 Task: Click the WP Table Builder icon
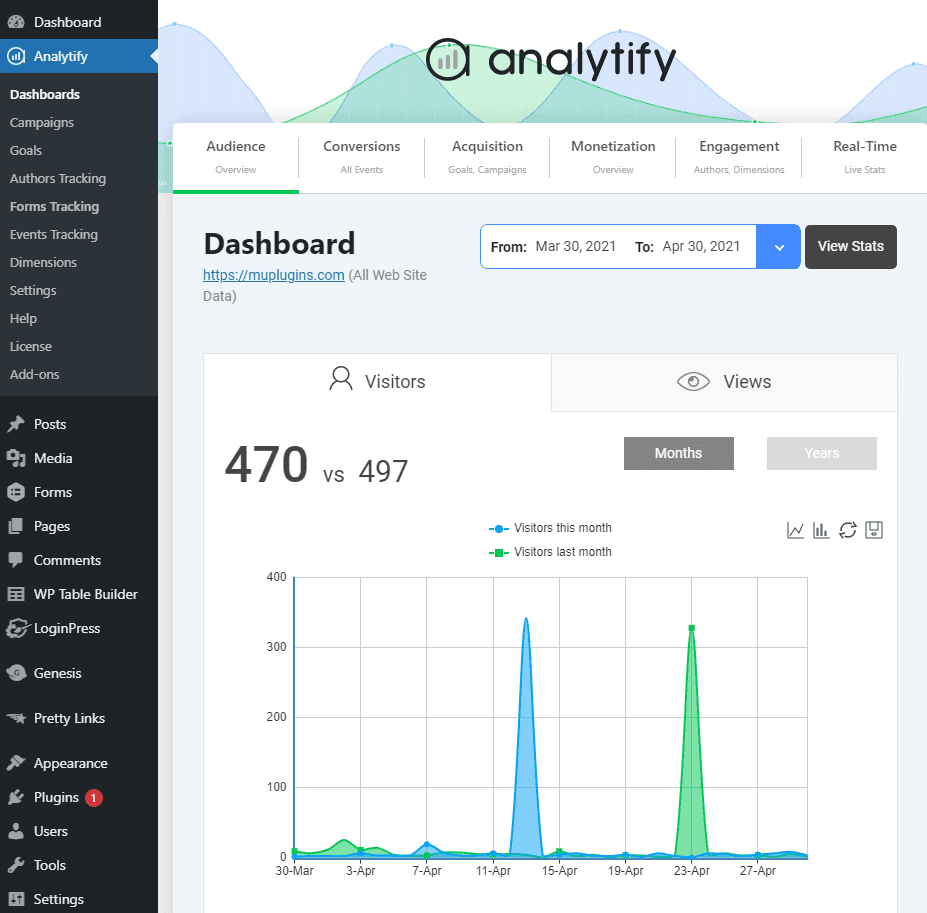pyautogui.click(x=16, y=594)
